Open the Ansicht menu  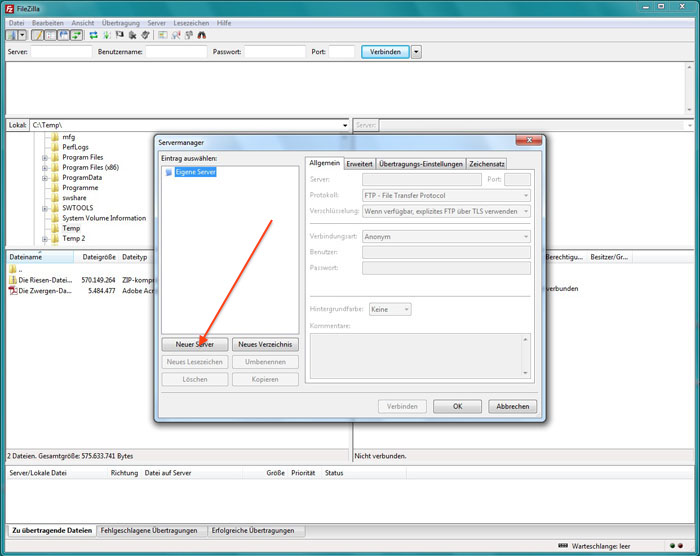(x=83, y=23)
